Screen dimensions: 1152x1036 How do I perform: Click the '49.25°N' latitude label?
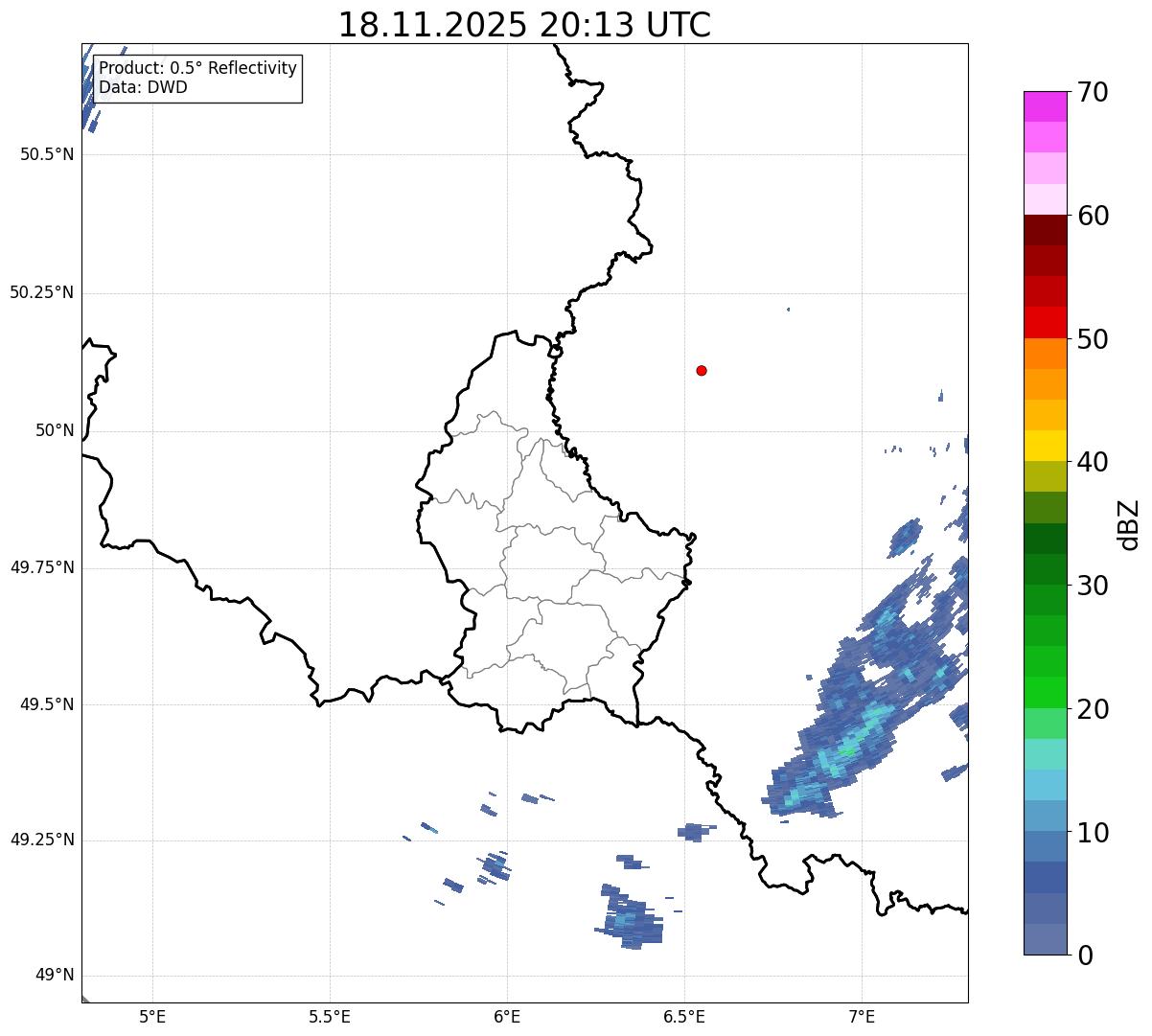tap(42, 840)
